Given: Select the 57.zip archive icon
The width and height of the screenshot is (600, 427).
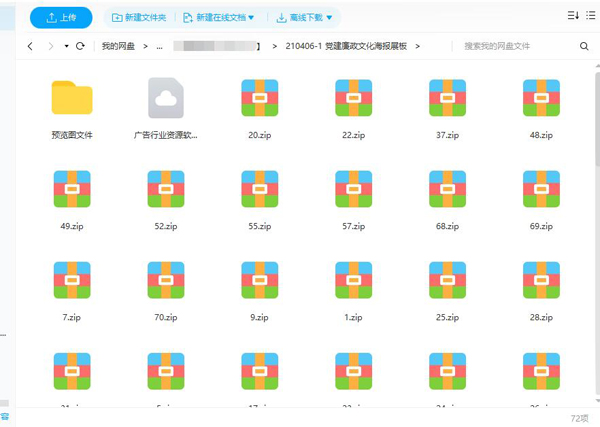Looking at the screenshot, I should pyautogui.click(x=354, y=189).
